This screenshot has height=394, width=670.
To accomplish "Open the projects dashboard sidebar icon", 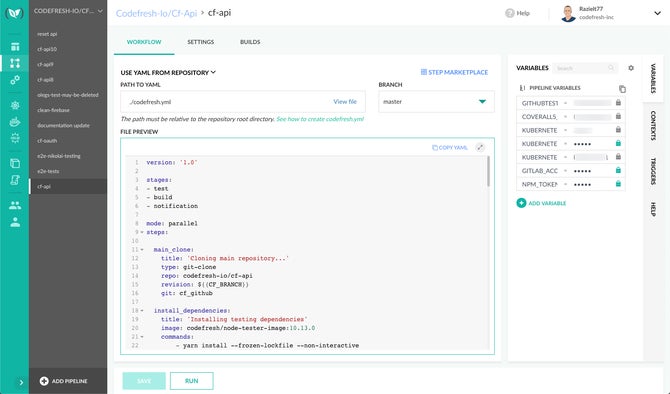I will click(15, 47).
